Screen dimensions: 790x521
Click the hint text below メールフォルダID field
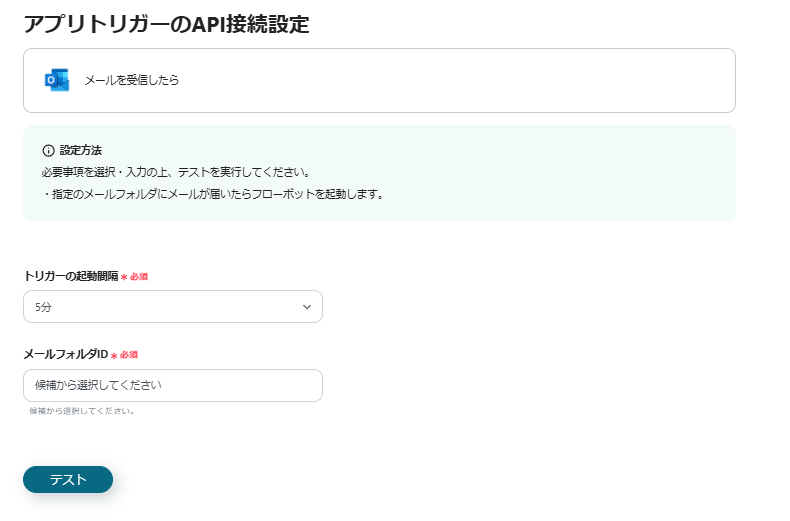click(x=82, y=411)
